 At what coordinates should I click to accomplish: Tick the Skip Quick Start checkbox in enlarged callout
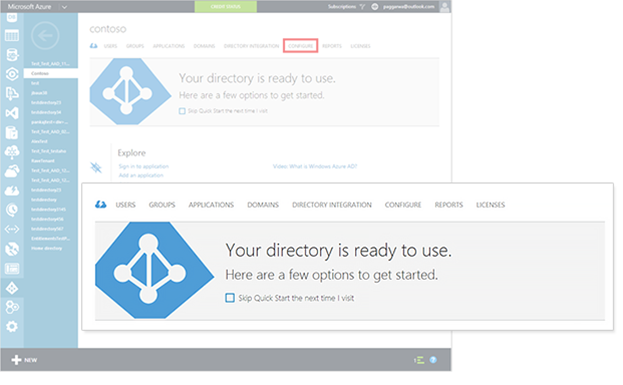coord(230,298)
